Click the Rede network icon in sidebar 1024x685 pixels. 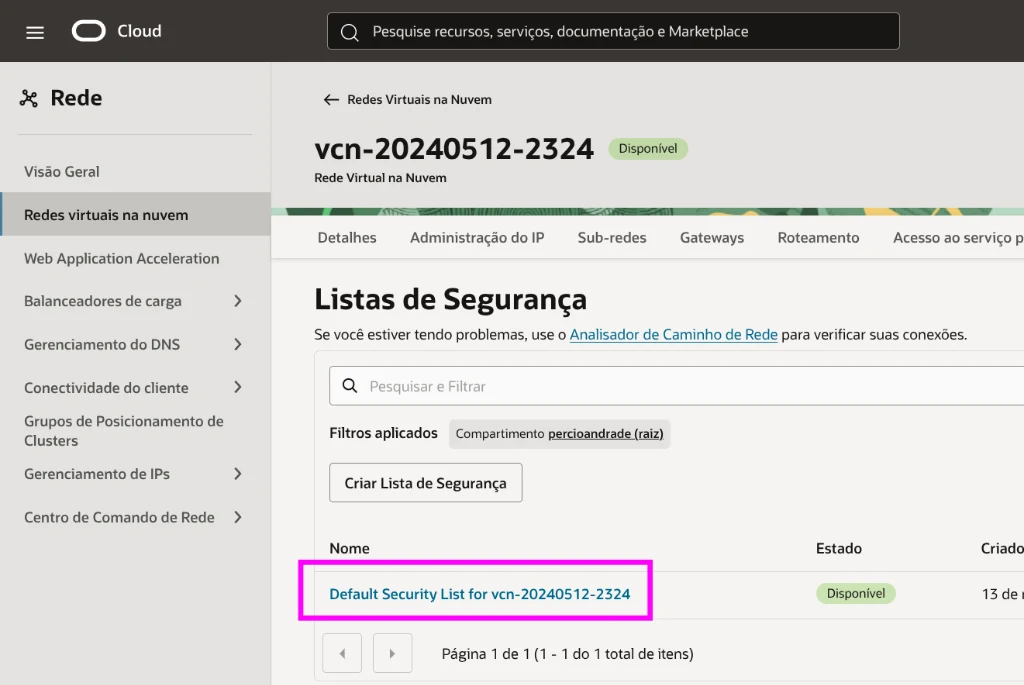(x=29, y=98)
